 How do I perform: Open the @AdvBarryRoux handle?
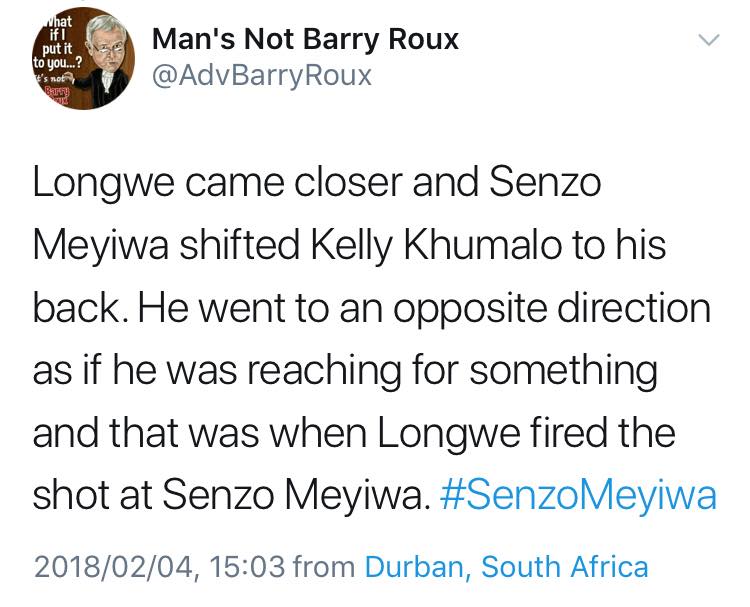pos(262,76)
